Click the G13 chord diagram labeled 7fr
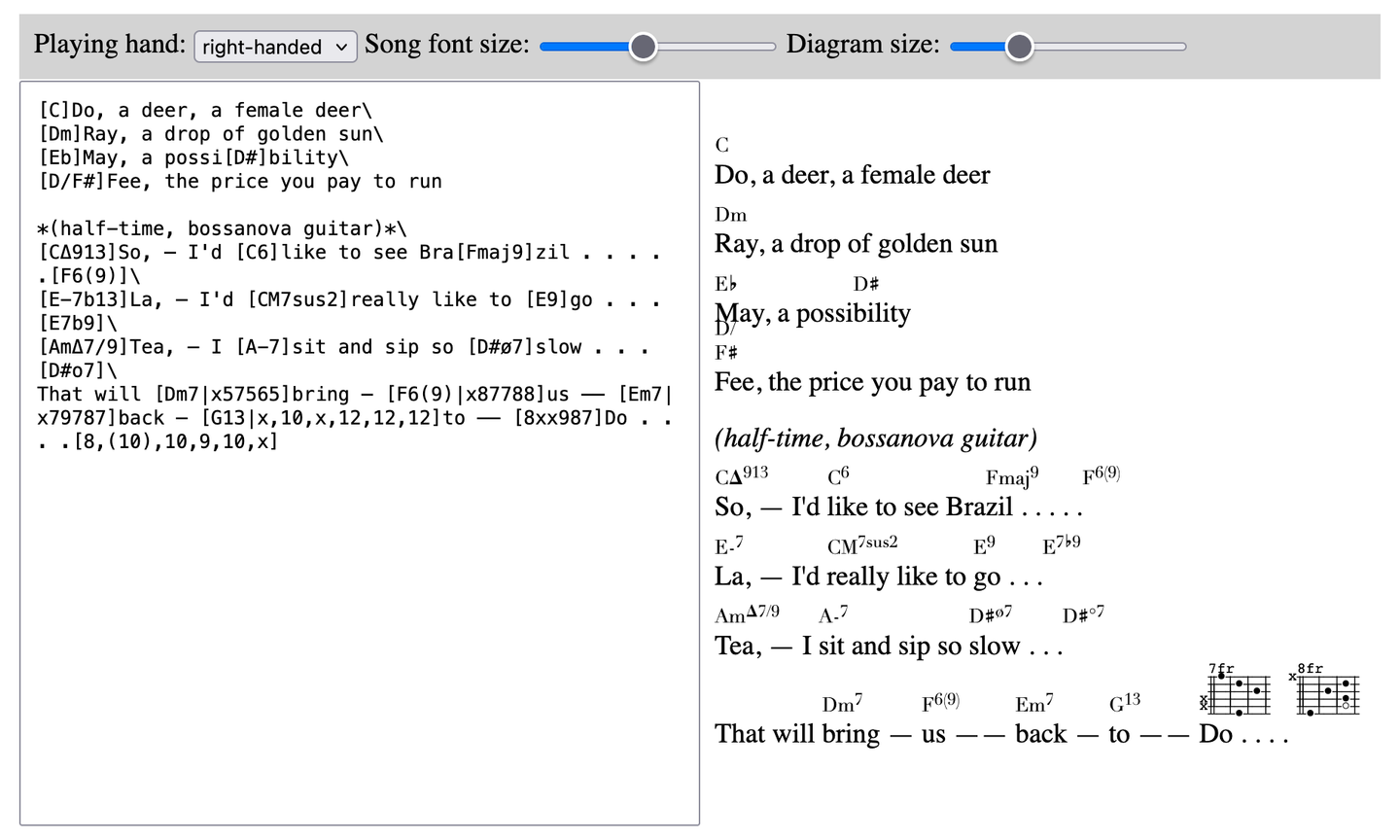Screen dimensions: 1400x840 point(1237,690)
